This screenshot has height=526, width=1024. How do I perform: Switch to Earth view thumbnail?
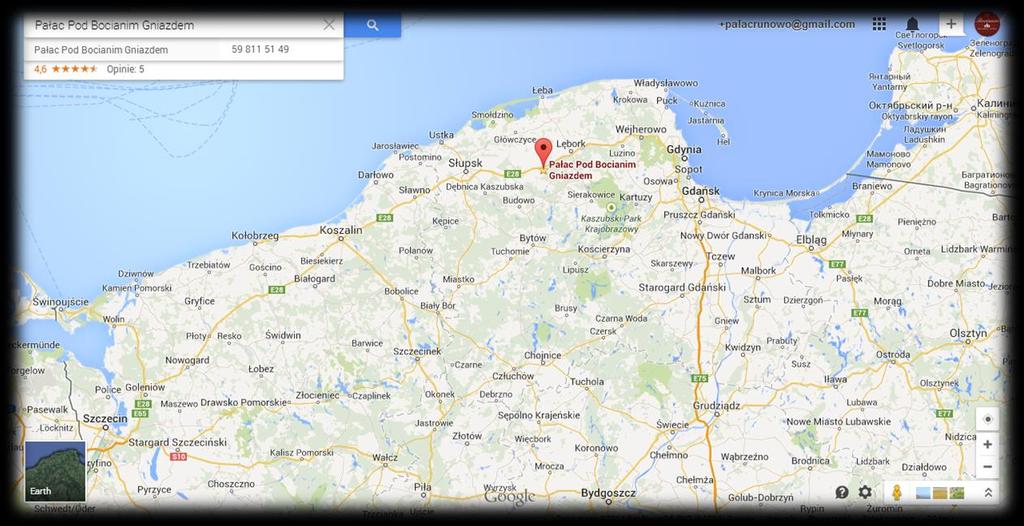click(x=55, y=471)
